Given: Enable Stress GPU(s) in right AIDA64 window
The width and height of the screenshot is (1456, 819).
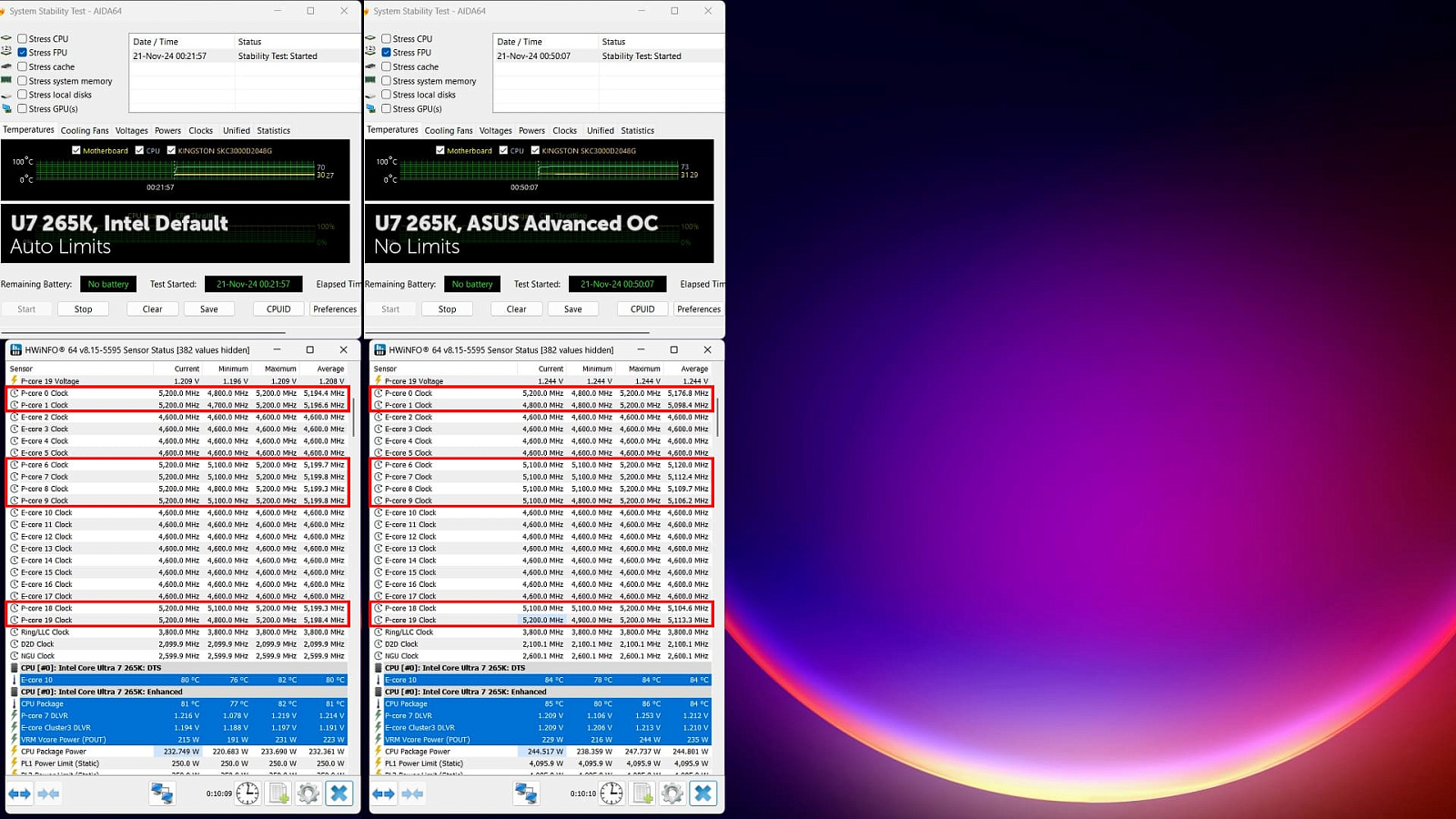Looking at the screenshot, I should pyautogui.click(x=386, y=108).
